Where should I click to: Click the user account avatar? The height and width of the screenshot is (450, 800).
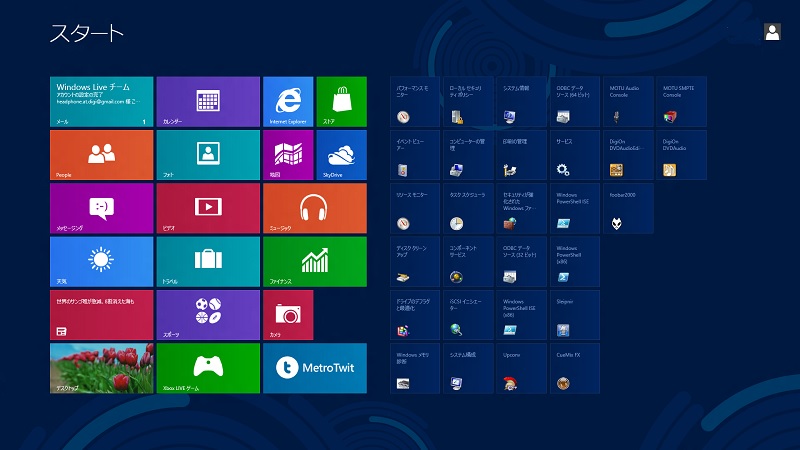tap(772, 32)
